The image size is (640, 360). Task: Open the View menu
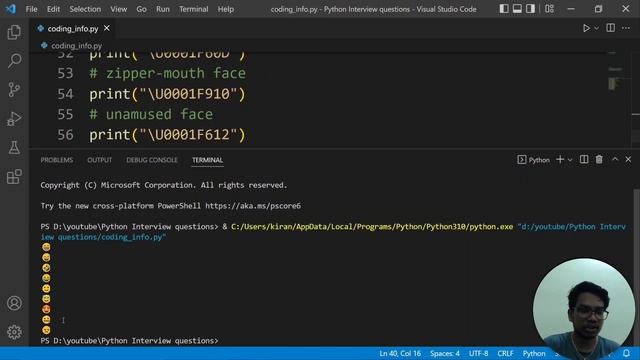[x=118, y=9]
